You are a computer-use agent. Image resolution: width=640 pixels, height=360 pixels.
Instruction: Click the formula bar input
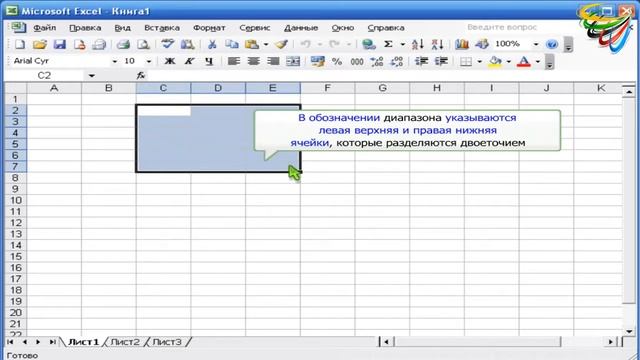(x=392, y=76)
